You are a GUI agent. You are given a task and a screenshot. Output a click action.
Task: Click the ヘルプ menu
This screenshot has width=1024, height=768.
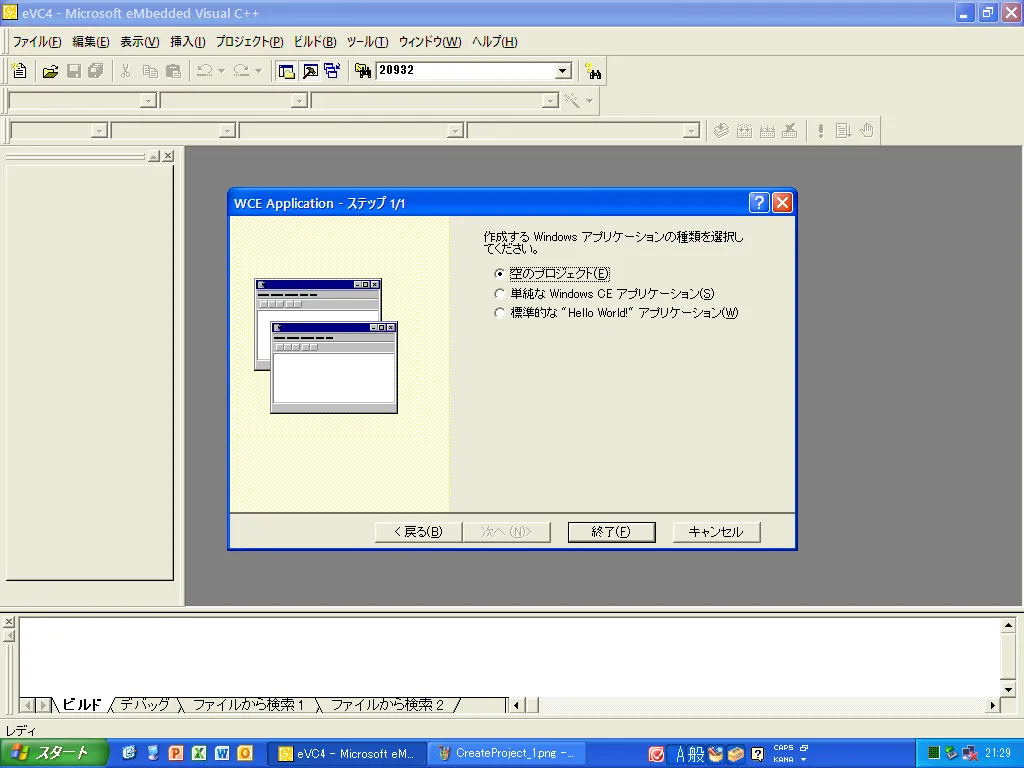click(494, 42)
